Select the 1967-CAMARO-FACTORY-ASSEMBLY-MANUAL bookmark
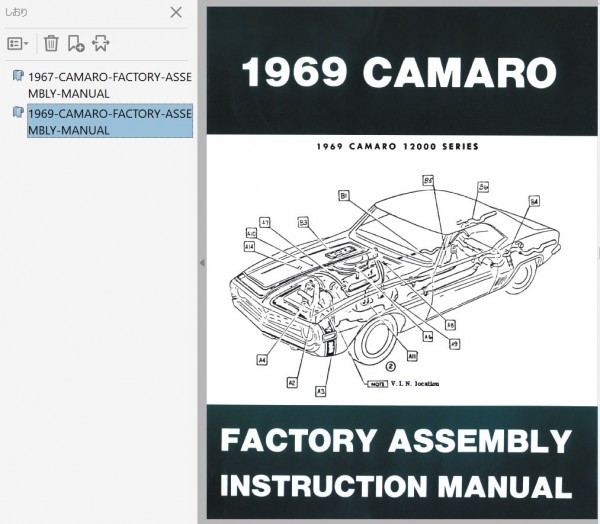This screenshot has width=600, height=524. (110, 85)
